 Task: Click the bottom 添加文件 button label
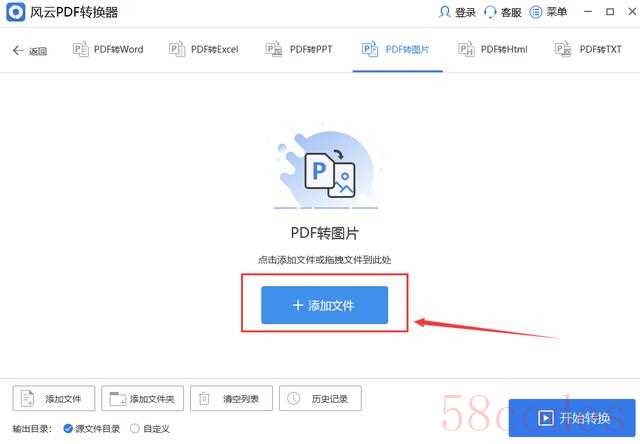click(x=63, y=399)
